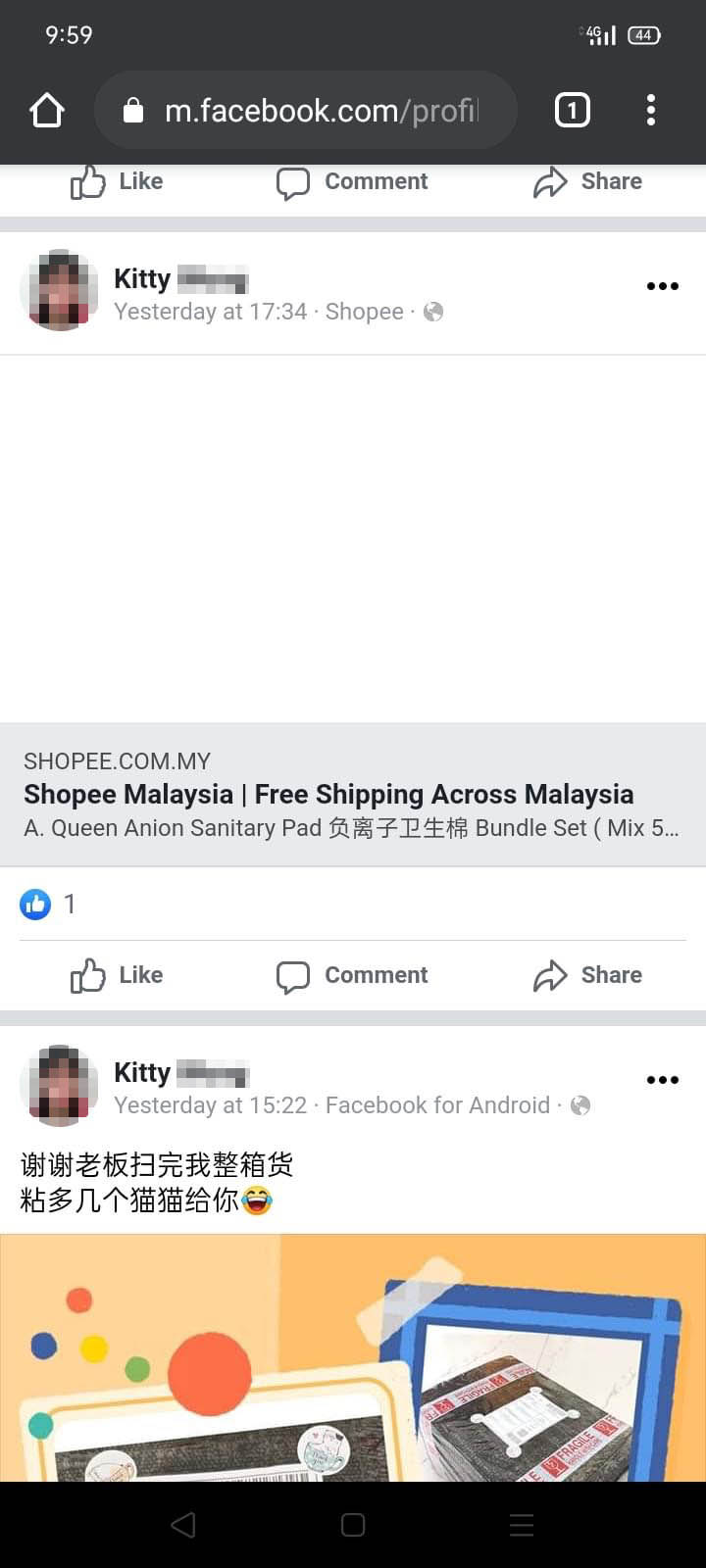Like the Shopee sanitary pad post
This screenshot has height=1568, width=706.
pos(117,975)
